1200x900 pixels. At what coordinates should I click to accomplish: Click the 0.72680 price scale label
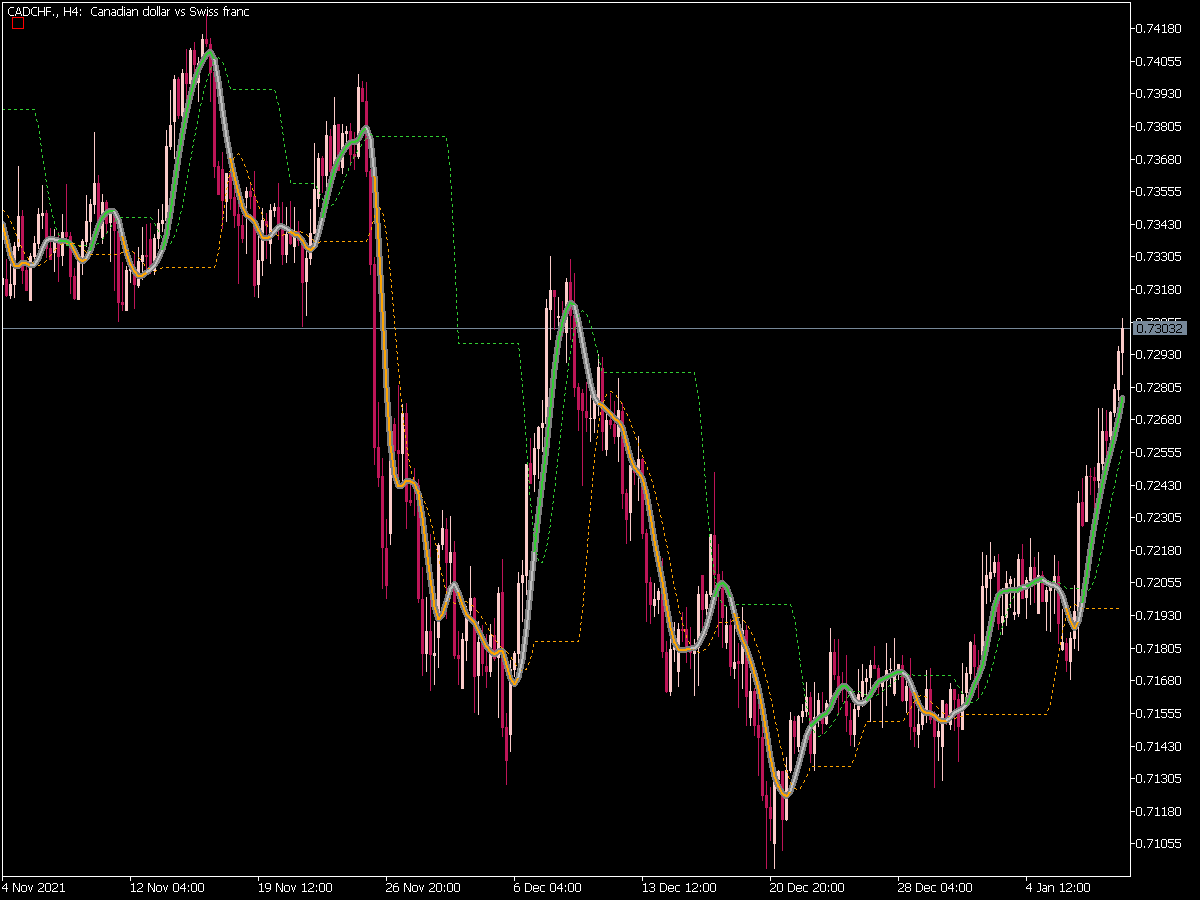(x=1160, y=420)
